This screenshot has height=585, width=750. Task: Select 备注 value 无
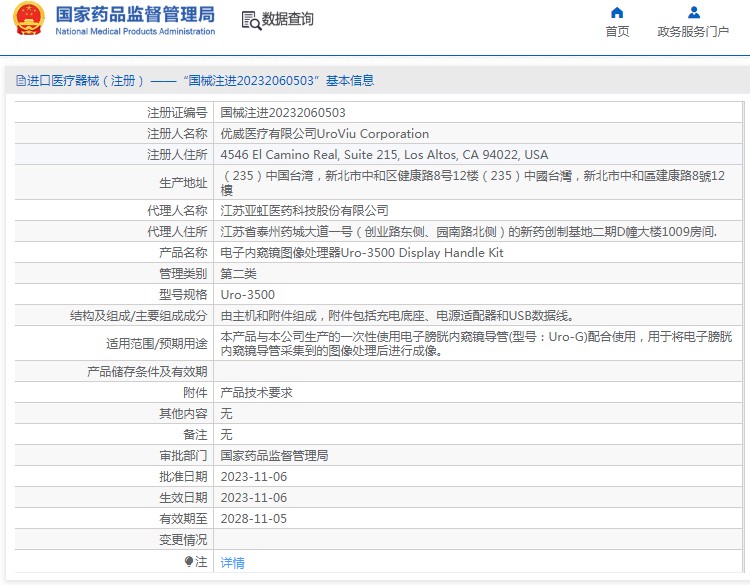pyautogui.click(x=226, y=435)
